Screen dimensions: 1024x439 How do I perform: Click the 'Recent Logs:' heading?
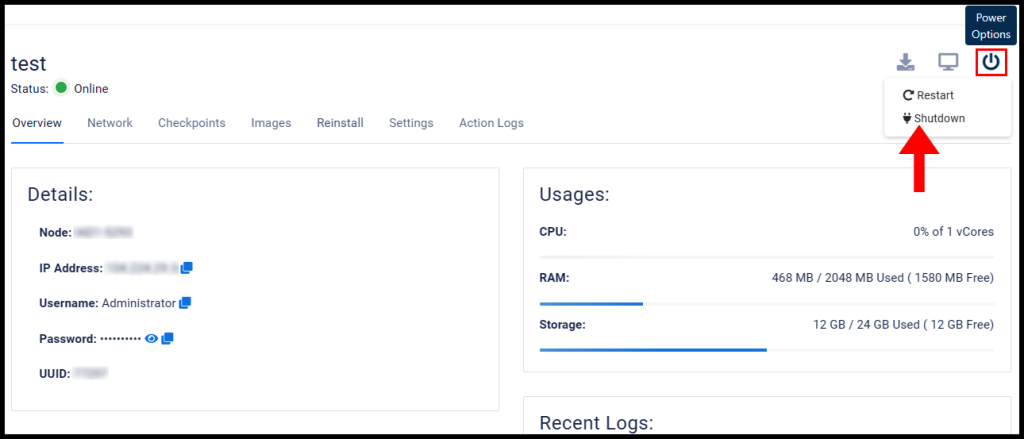coord(596,423)
